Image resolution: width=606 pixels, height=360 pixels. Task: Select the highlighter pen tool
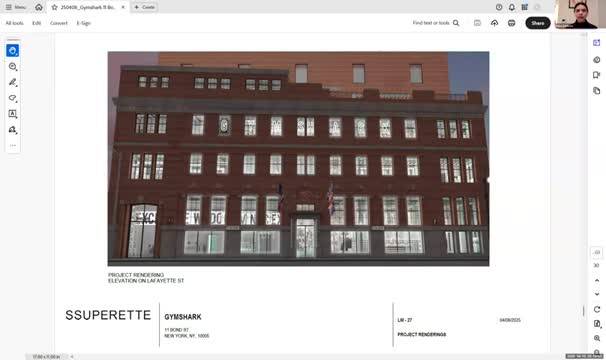pyautogui.click(x=12, y=82)
